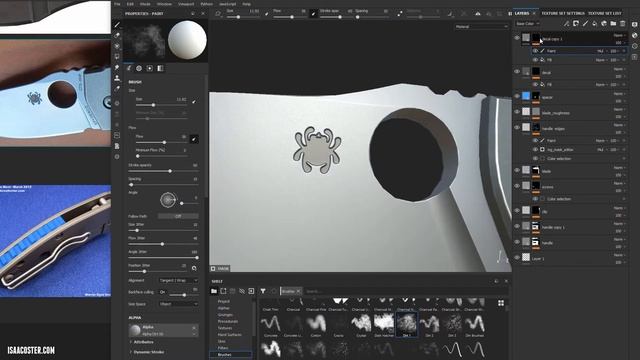Hide the 'decal copy 1' layer
The width and height of the screenshot is (640, 360).
coord(517,38)
